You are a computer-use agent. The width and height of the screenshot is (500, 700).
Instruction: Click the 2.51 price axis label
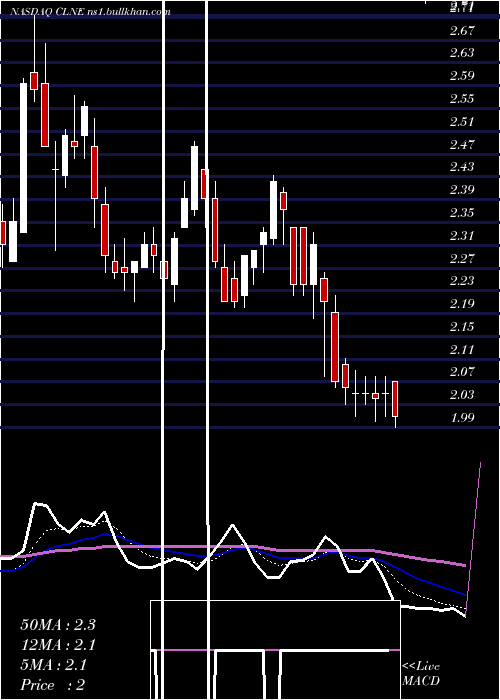click(x=462, y=121)
